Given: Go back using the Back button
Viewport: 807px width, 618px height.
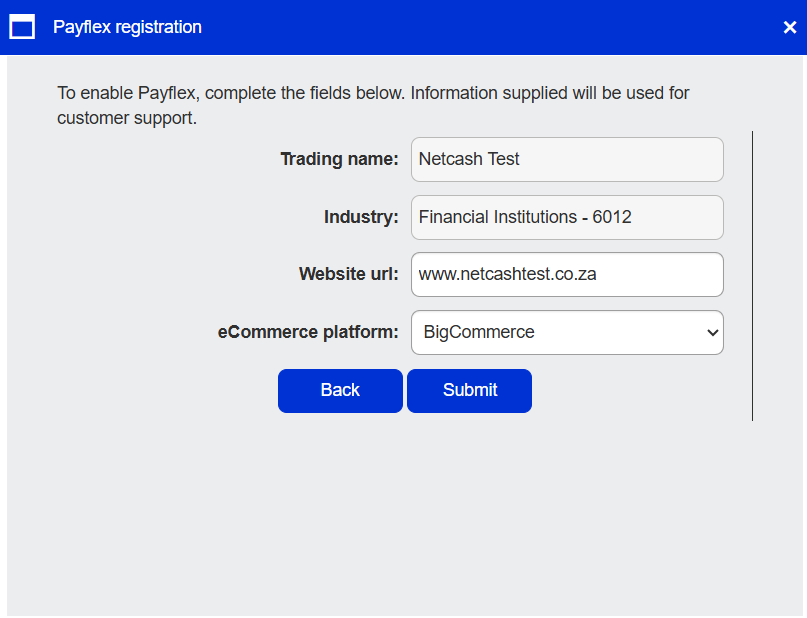Looking at the screenshot, I should coord(340,390).
